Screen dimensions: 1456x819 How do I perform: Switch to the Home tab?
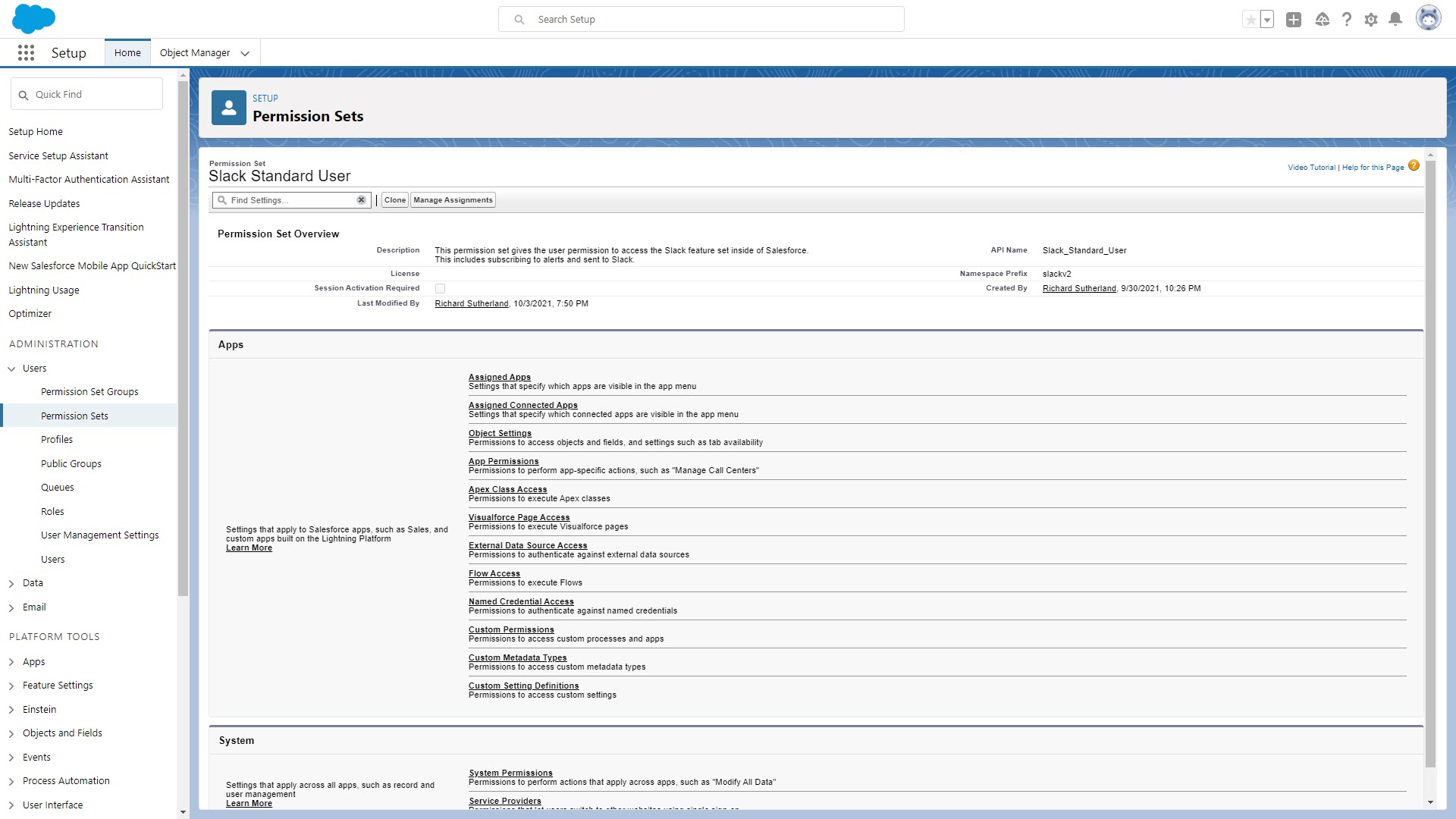[127, 53]
